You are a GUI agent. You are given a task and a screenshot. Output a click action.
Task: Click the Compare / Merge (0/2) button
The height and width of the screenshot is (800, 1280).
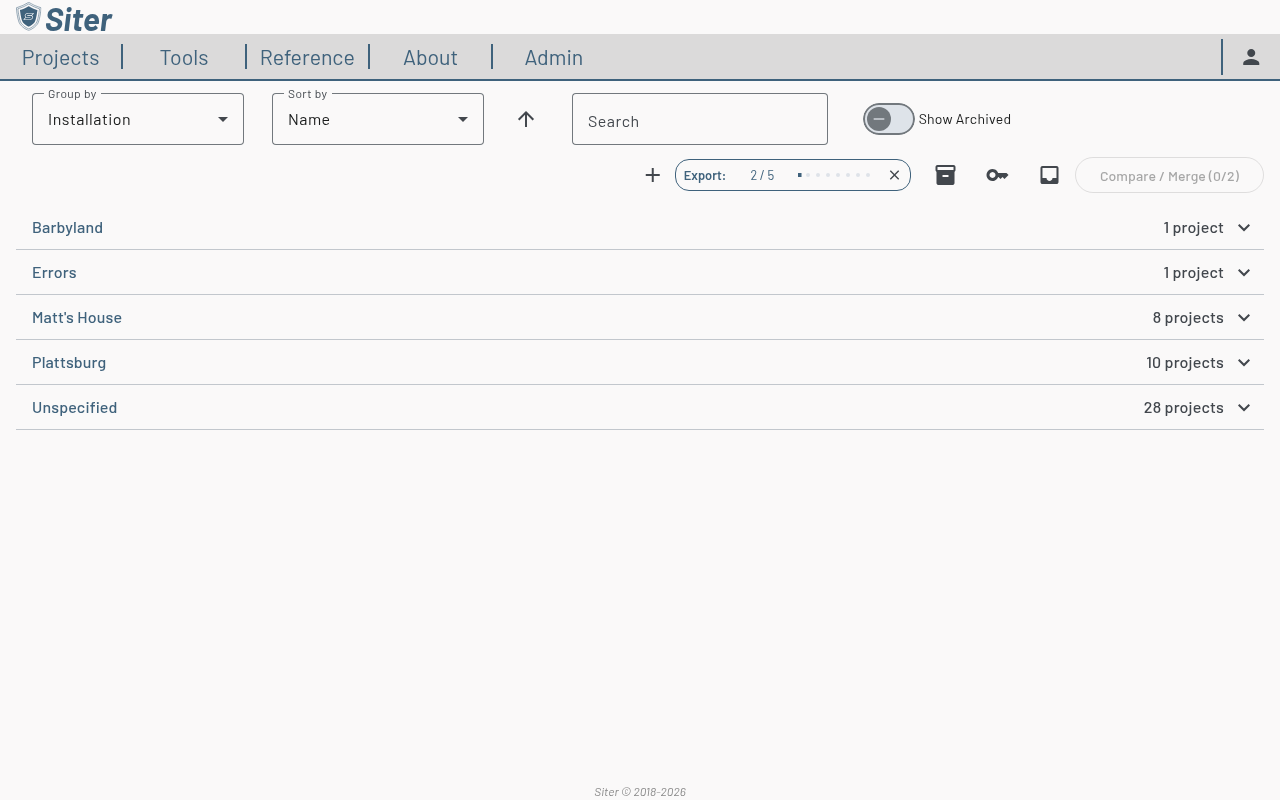coord(1169,176)
